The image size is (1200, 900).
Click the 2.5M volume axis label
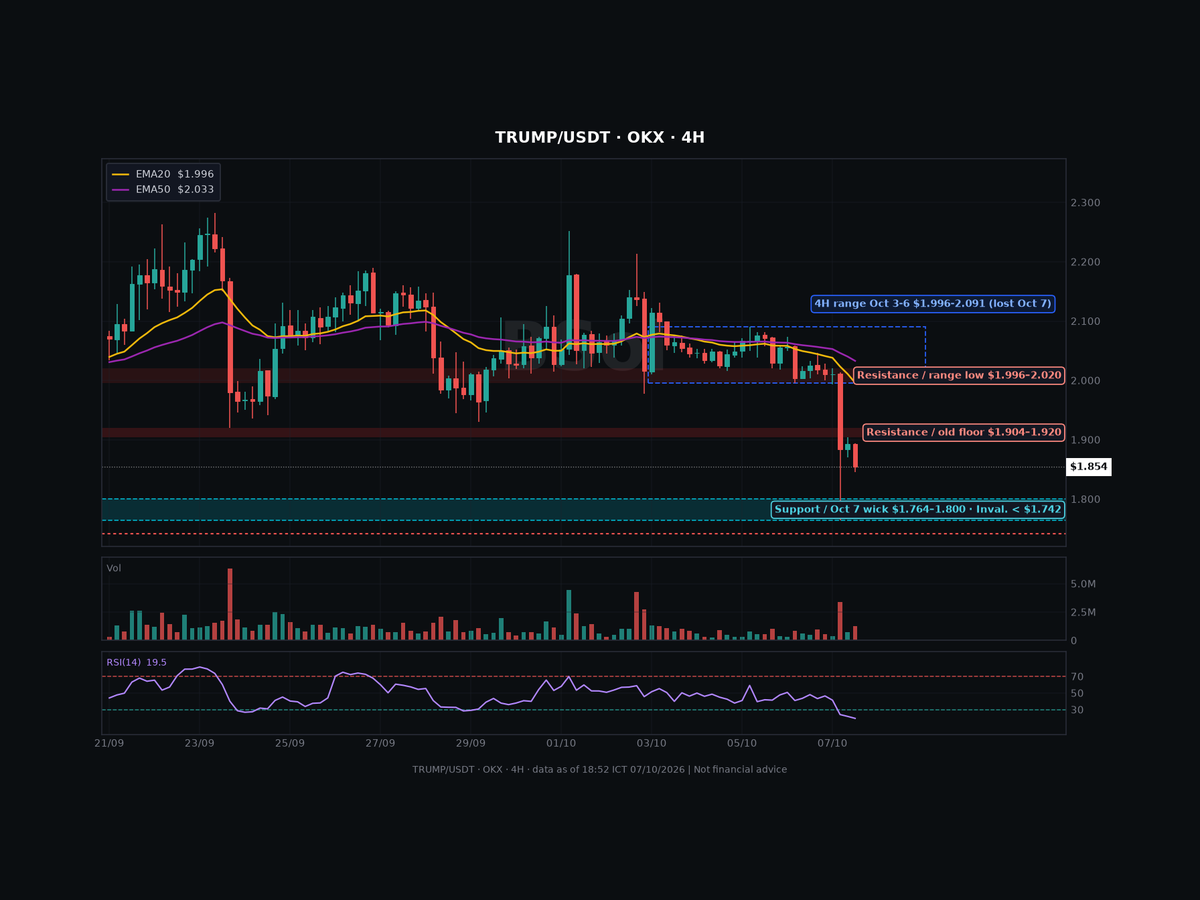click(x=1083, y=612)
